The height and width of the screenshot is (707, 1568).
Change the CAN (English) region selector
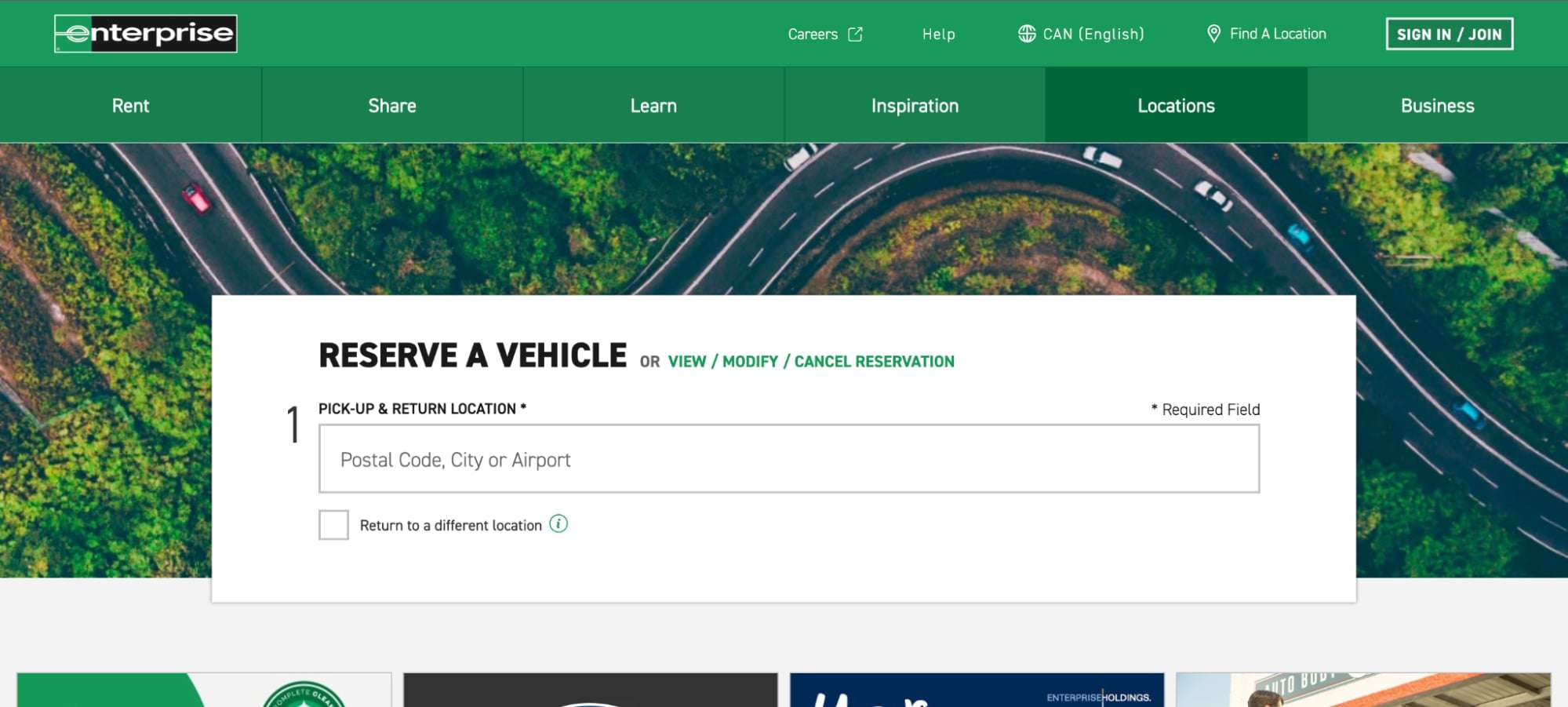point(1081,34)
